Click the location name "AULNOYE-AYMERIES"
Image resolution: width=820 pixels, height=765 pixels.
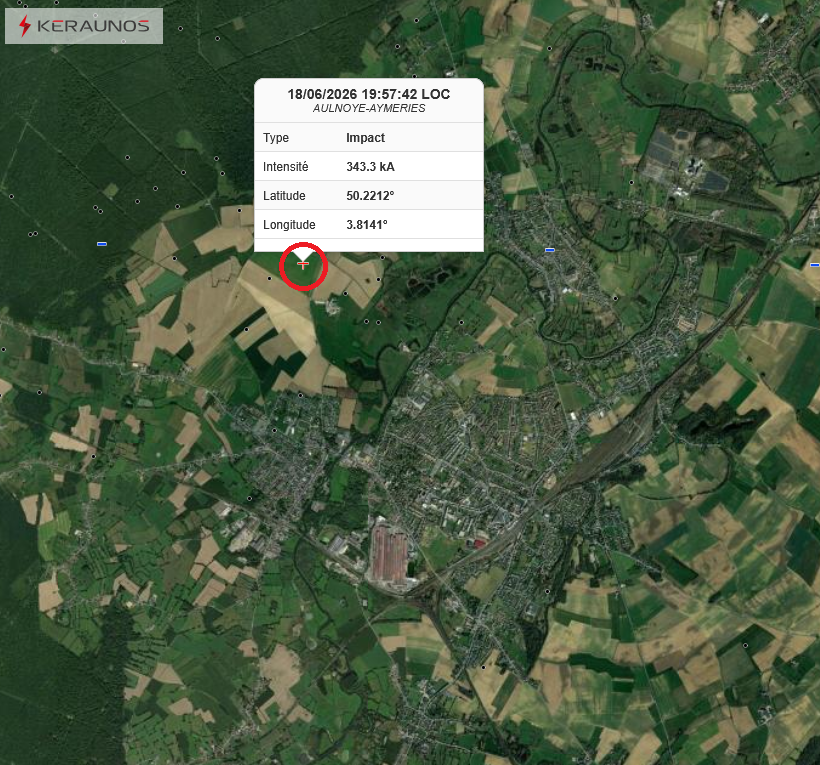[369, 108]
